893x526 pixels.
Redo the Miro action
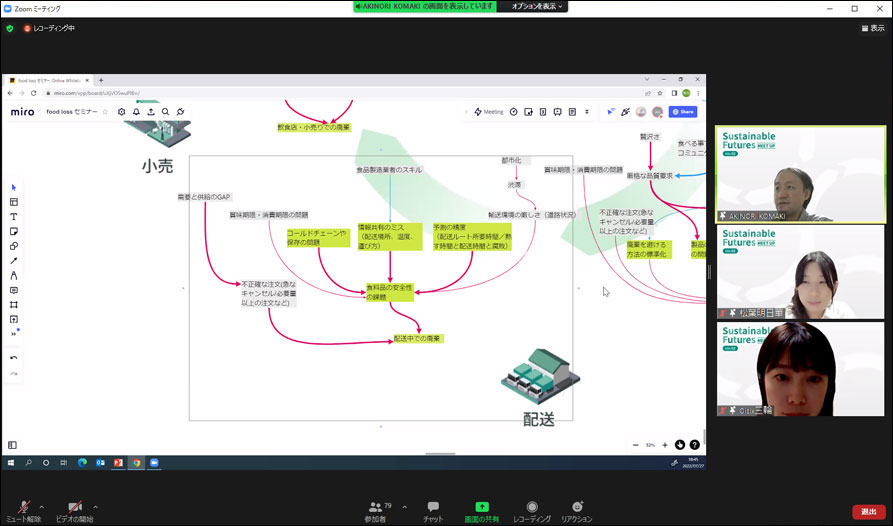click(14, 374)
